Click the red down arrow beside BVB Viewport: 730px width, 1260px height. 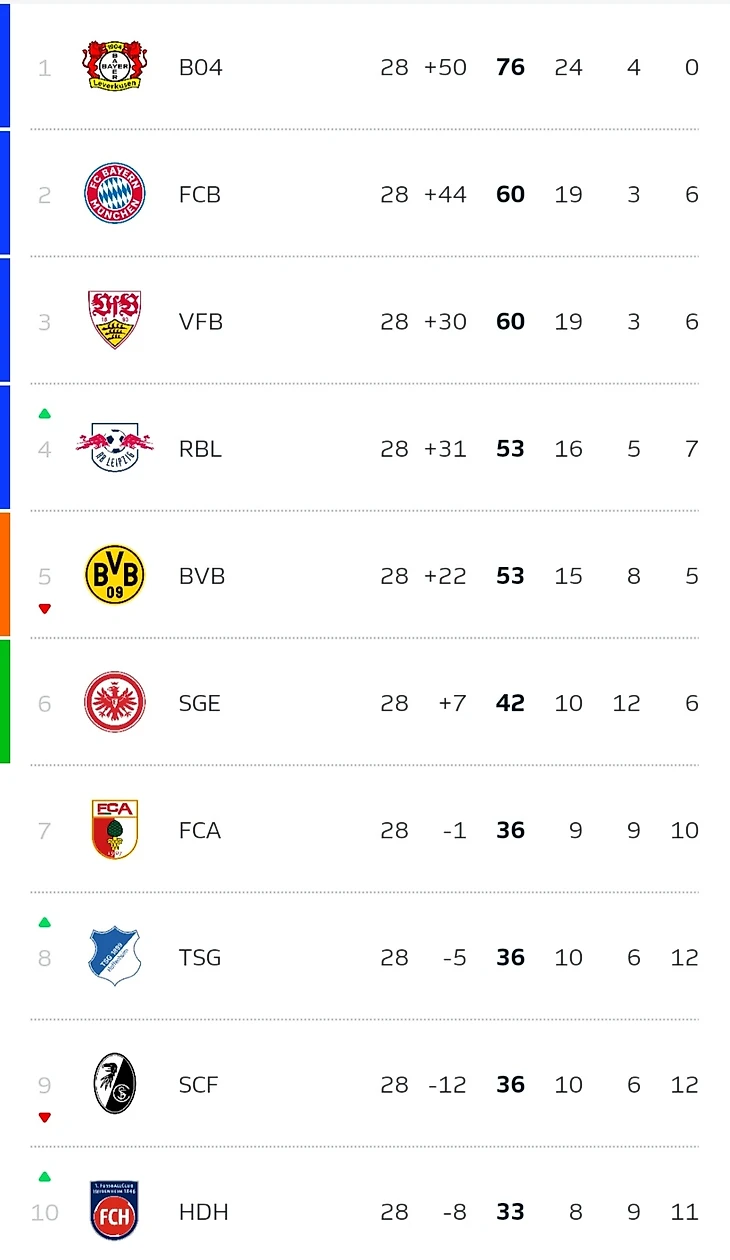(44, 608)
